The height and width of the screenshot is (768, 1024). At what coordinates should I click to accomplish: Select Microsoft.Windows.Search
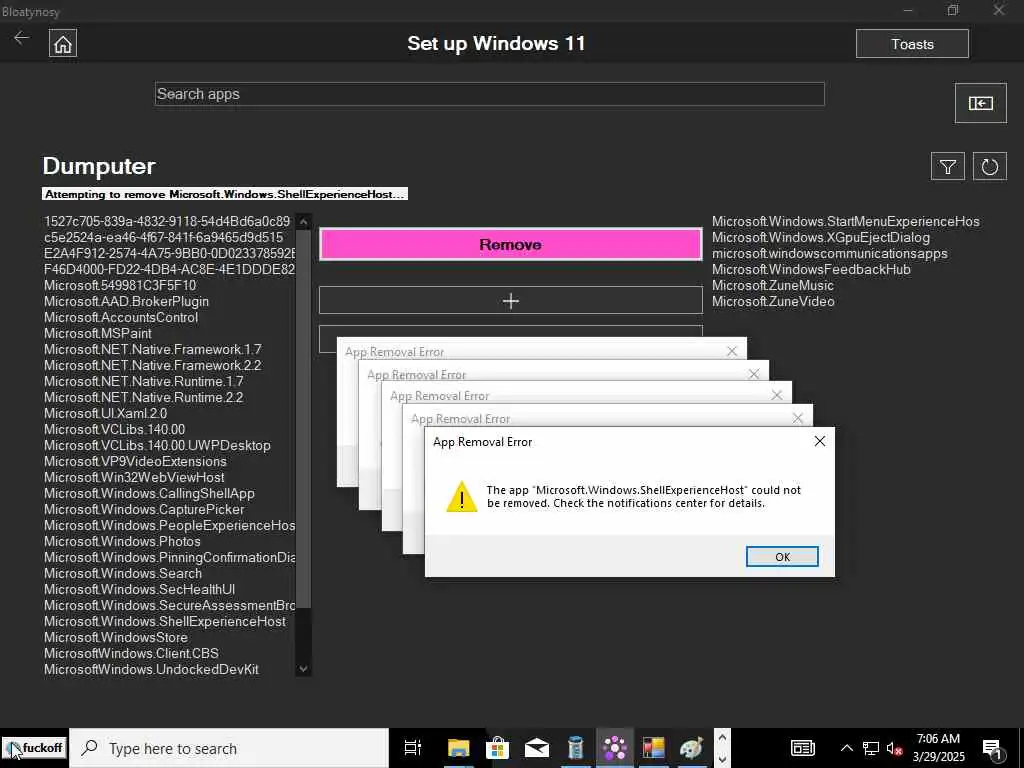[123, 573]
